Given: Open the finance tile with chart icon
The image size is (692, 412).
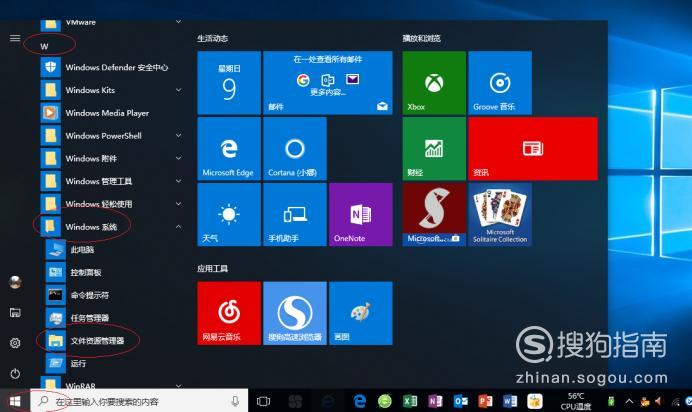Looking at the screenshot, I should [434, 149].
